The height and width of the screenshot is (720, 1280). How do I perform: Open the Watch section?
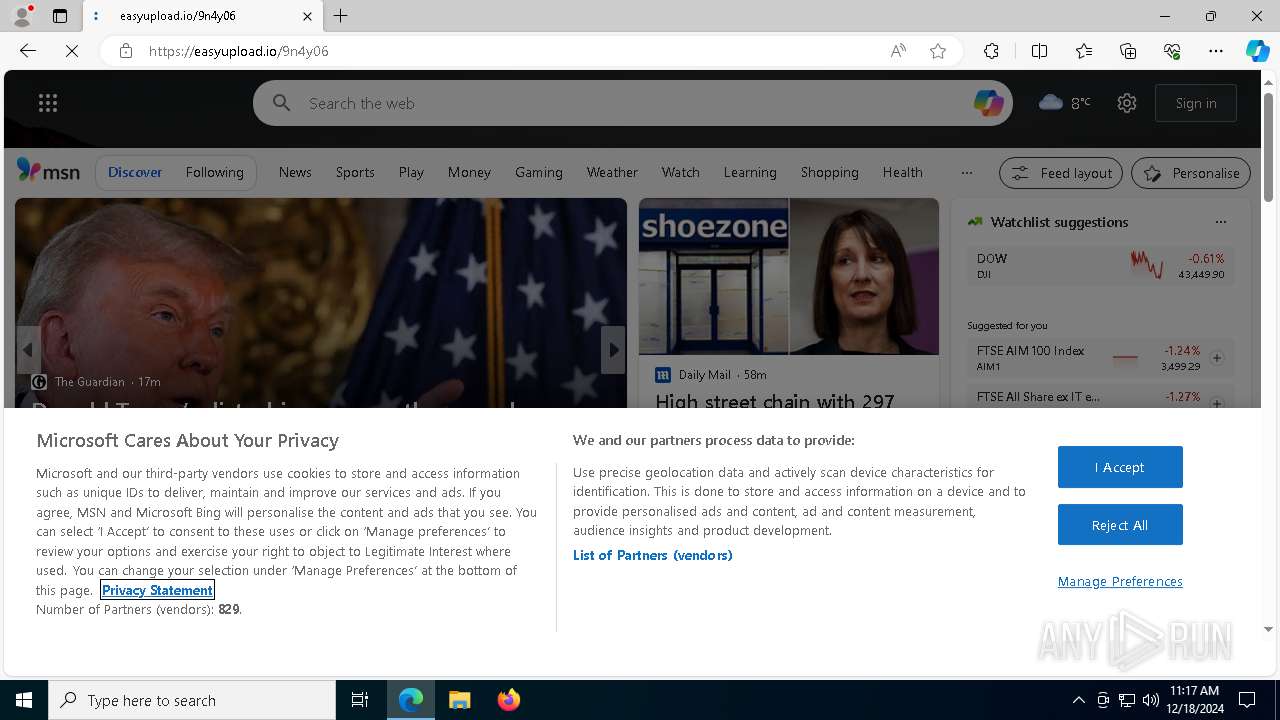coord(681,172)
